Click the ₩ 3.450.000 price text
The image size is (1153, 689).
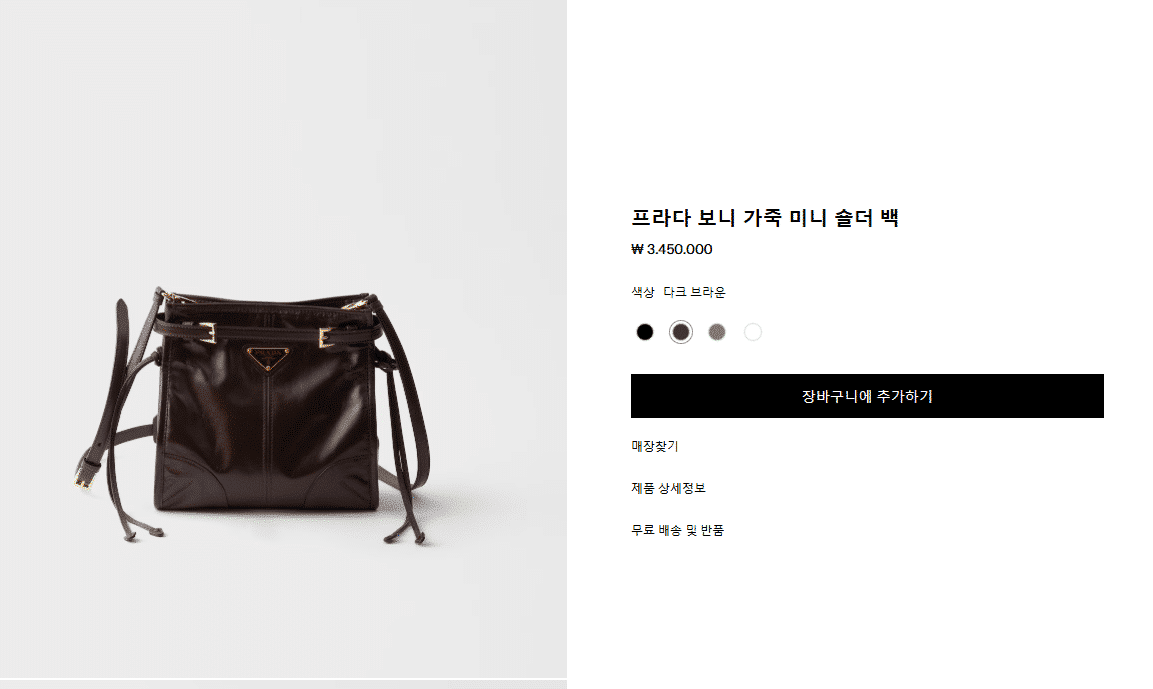pos(671,249)
